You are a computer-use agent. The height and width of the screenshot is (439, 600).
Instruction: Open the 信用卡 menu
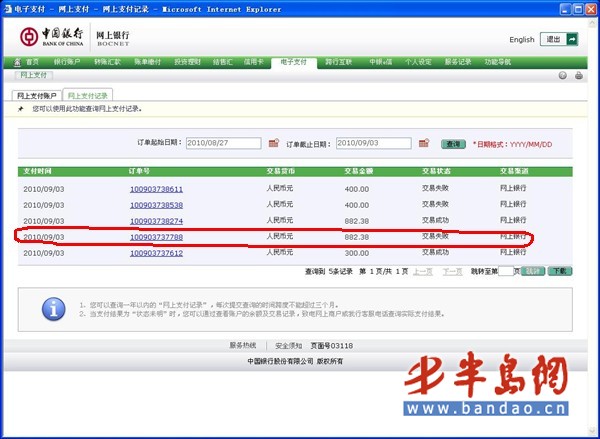pyautogui.click(x=255, y=62)
